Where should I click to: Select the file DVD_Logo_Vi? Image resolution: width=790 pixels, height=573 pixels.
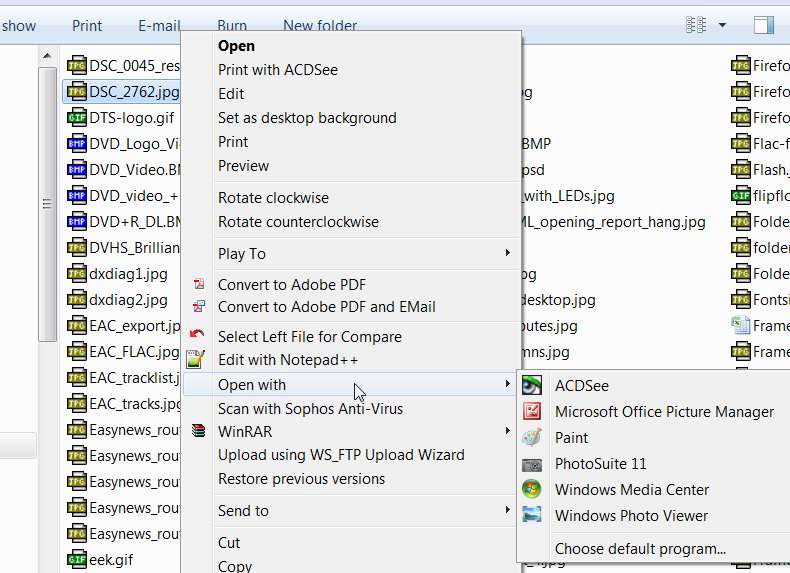123,144
